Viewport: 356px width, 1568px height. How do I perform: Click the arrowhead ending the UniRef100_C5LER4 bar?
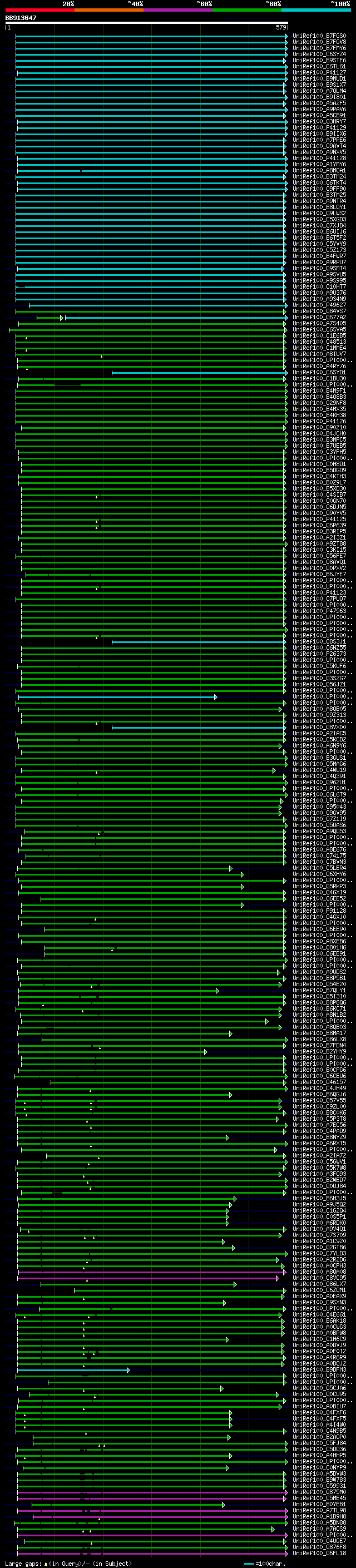click(x=231, y=868)
